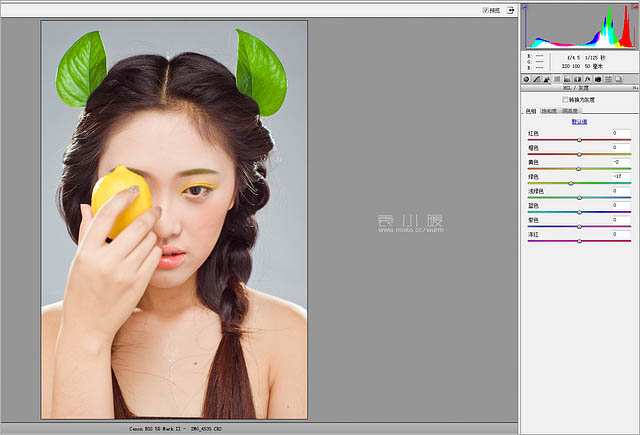The height and width of the screenshot is (435, 640).
Task: Switch to the 饱和度 saturation tab
Action: pos(550,111)
